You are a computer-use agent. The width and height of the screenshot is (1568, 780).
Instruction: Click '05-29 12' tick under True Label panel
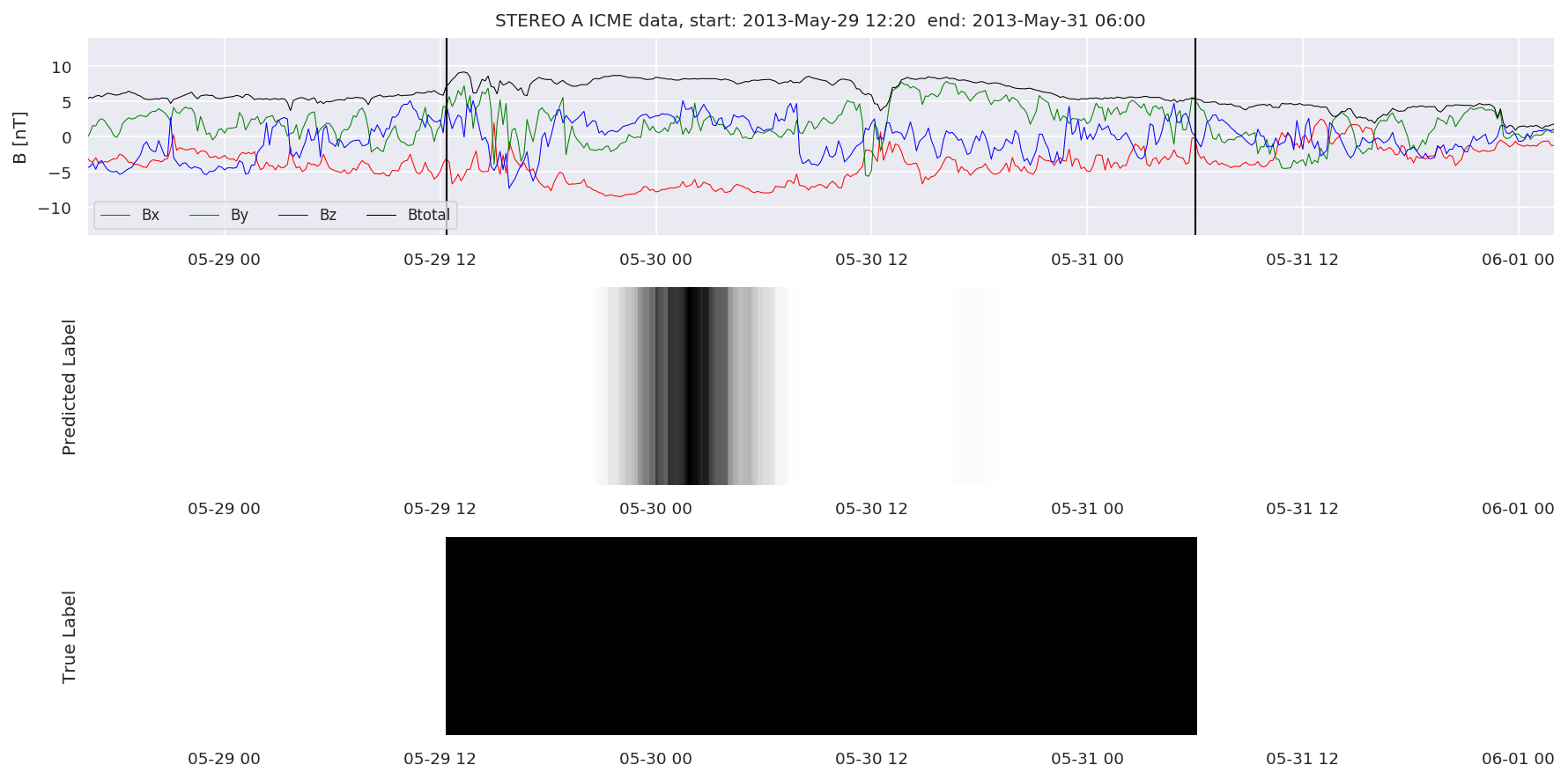[440, 759]
